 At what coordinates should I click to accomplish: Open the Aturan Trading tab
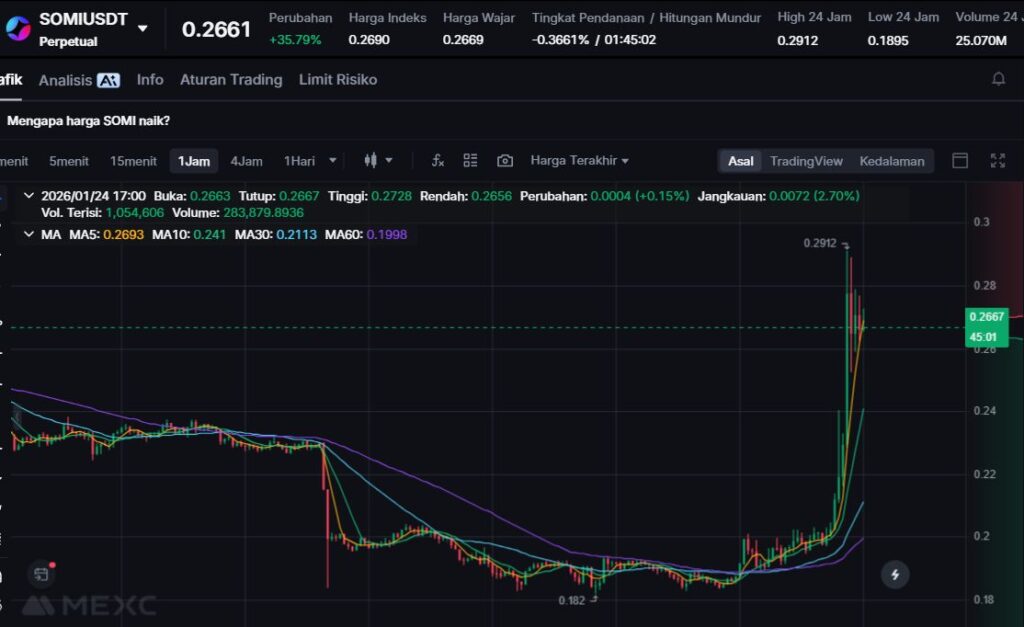pyautogui.click(x=231, y=80)
